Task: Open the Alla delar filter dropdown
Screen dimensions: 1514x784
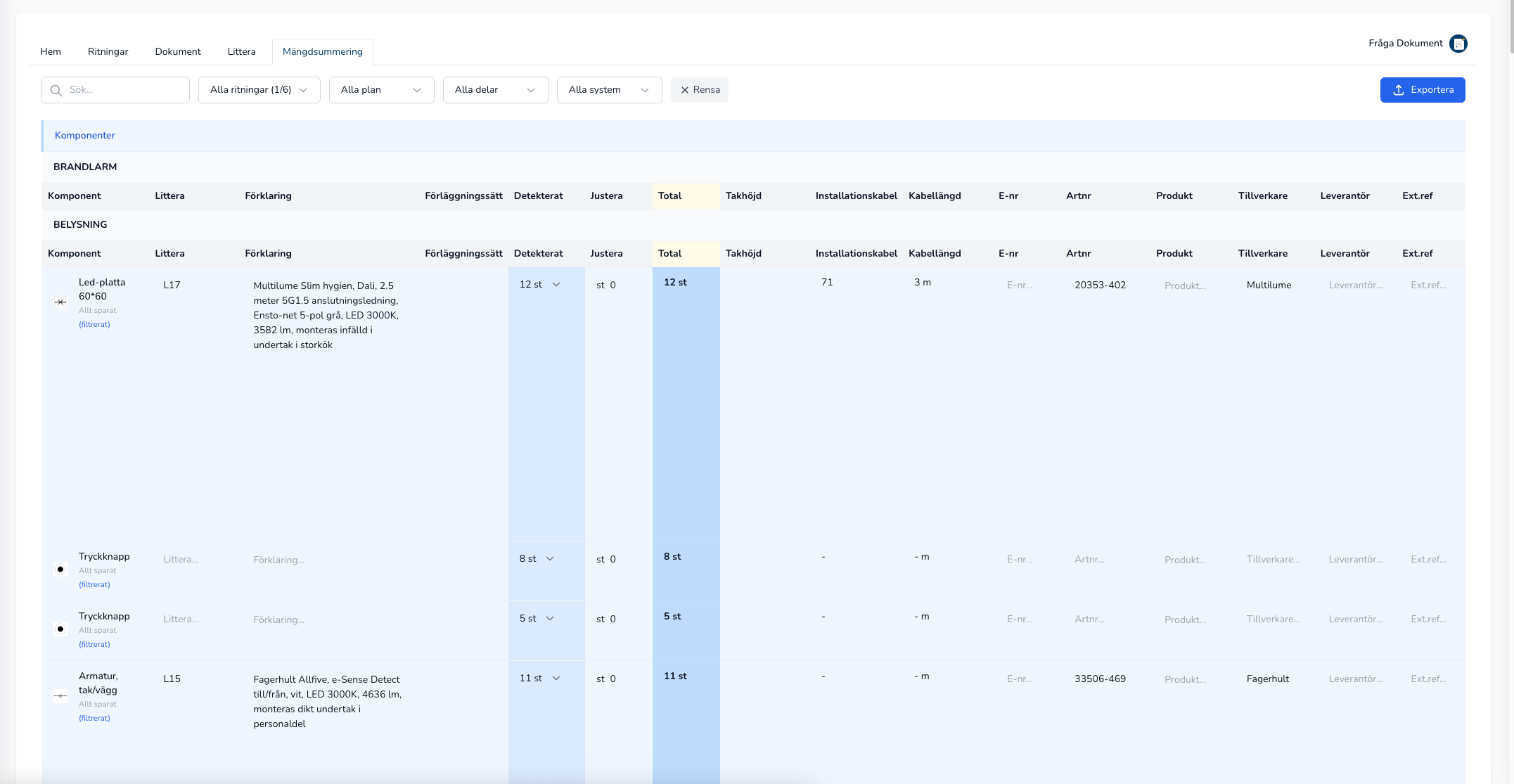Action: (x=495, y=90)
